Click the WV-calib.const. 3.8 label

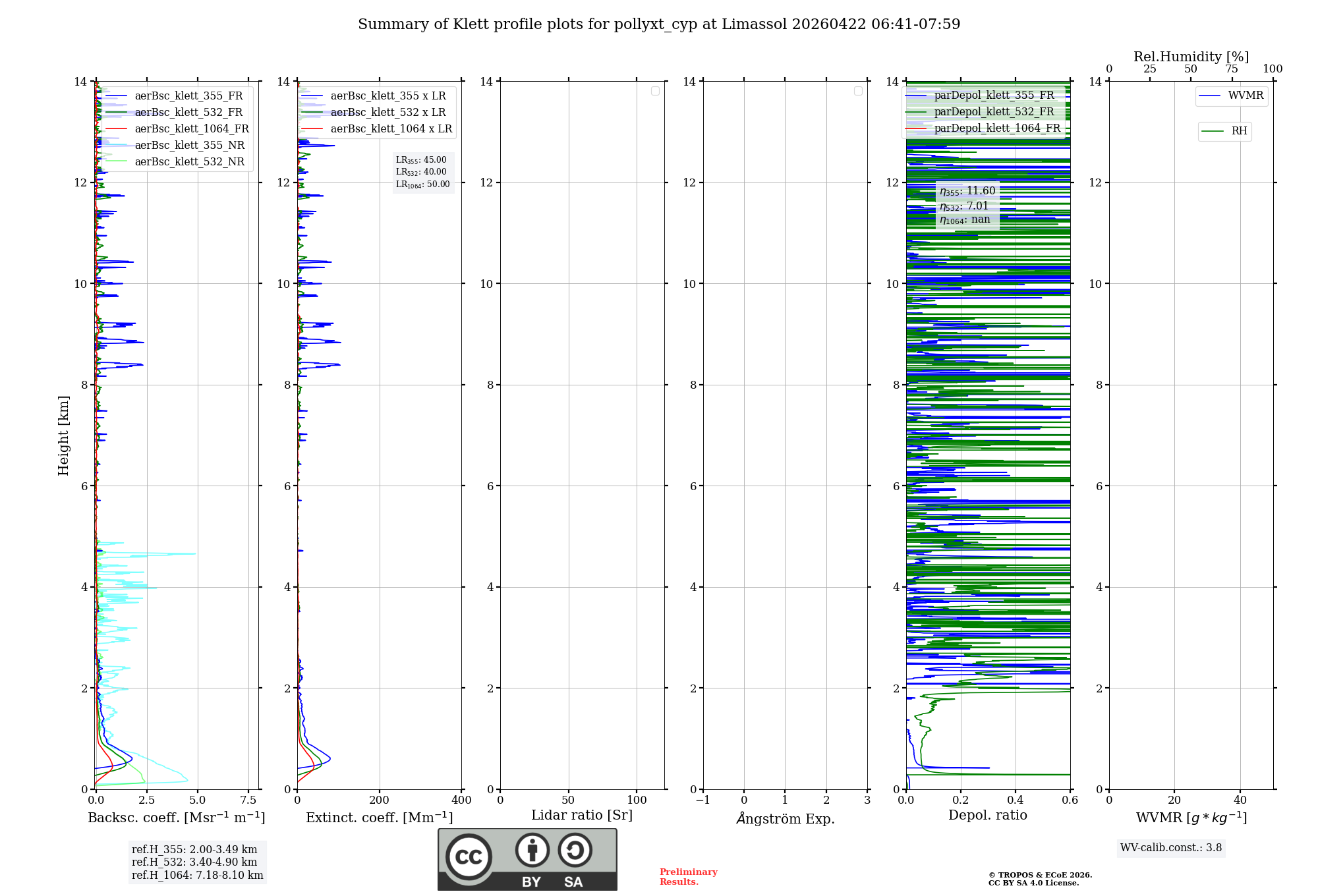pyautogui.click(x=1170, y=848)
